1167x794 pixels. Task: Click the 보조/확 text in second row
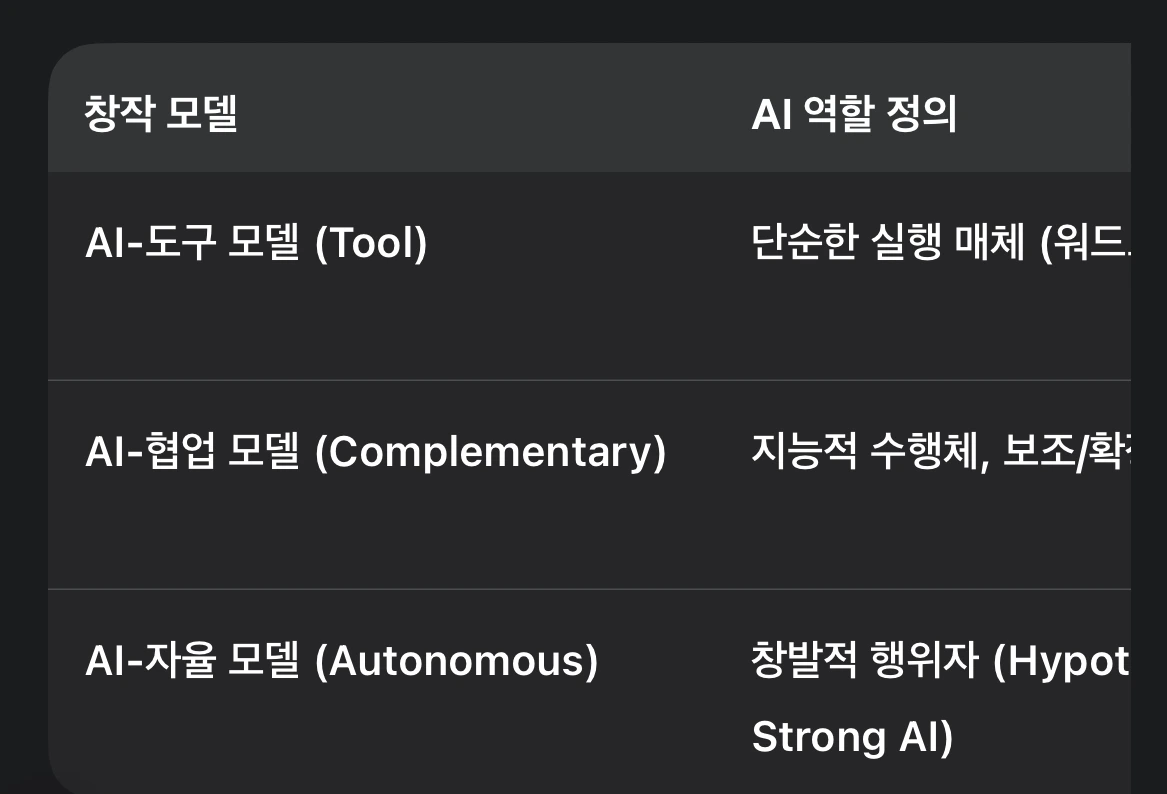tap(1067, 452)
